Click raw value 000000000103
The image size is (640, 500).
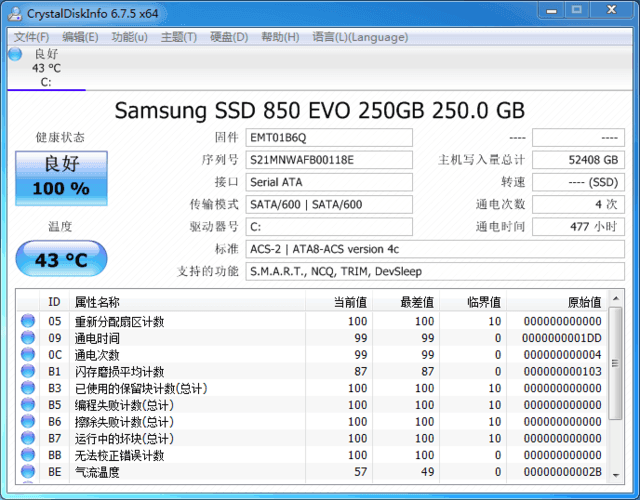pyautogui.click(x=562, y=371)
